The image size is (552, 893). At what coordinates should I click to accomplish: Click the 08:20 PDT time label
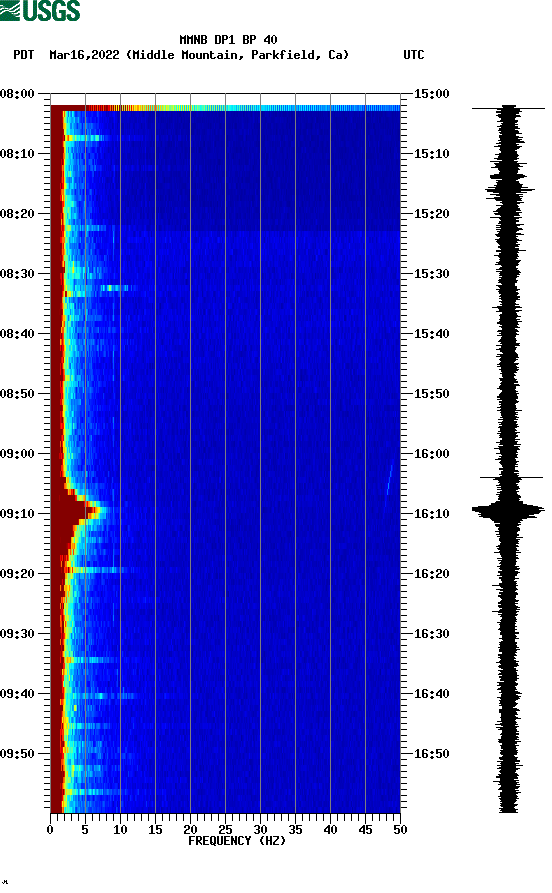(x=17, y=214)
